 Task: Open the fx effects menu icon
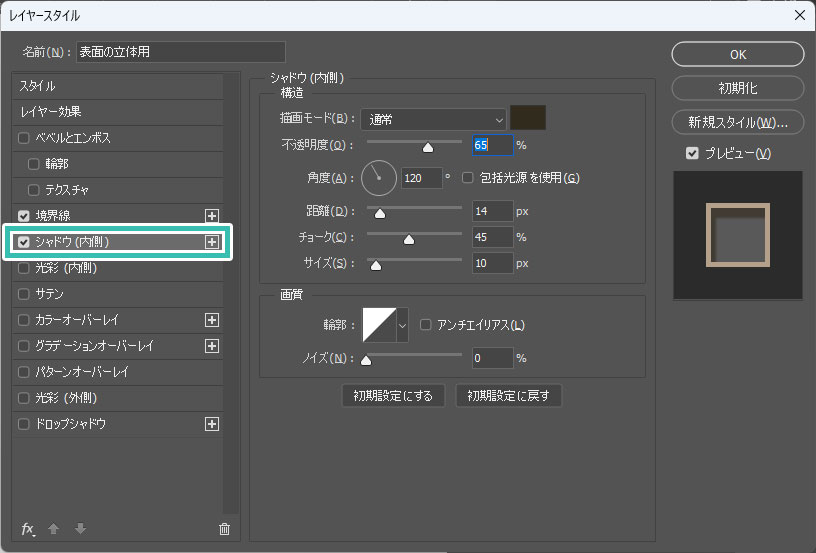[28, 529]
